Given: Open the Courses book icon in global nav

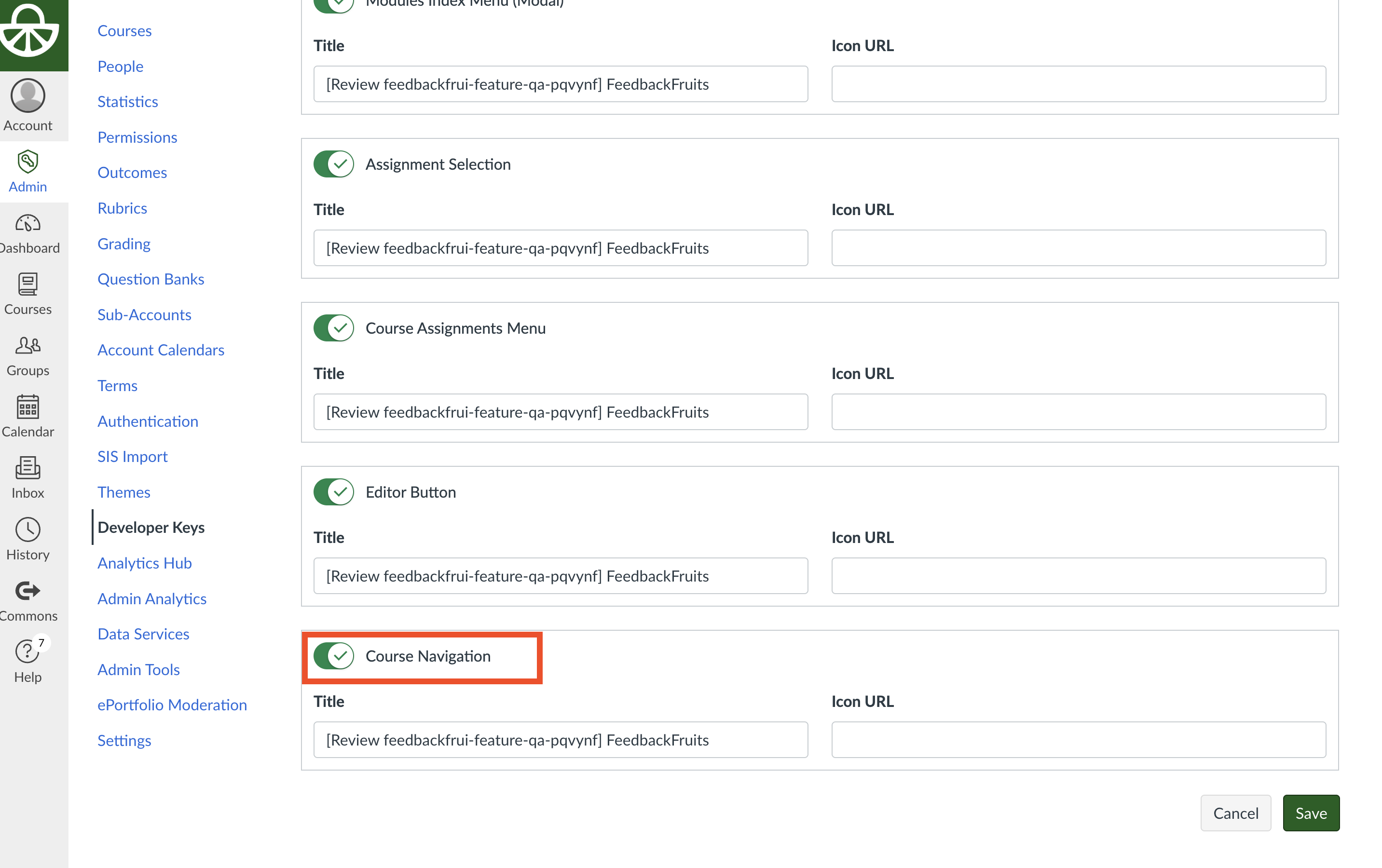Looking at the screenshot, I should click(27, 285).
